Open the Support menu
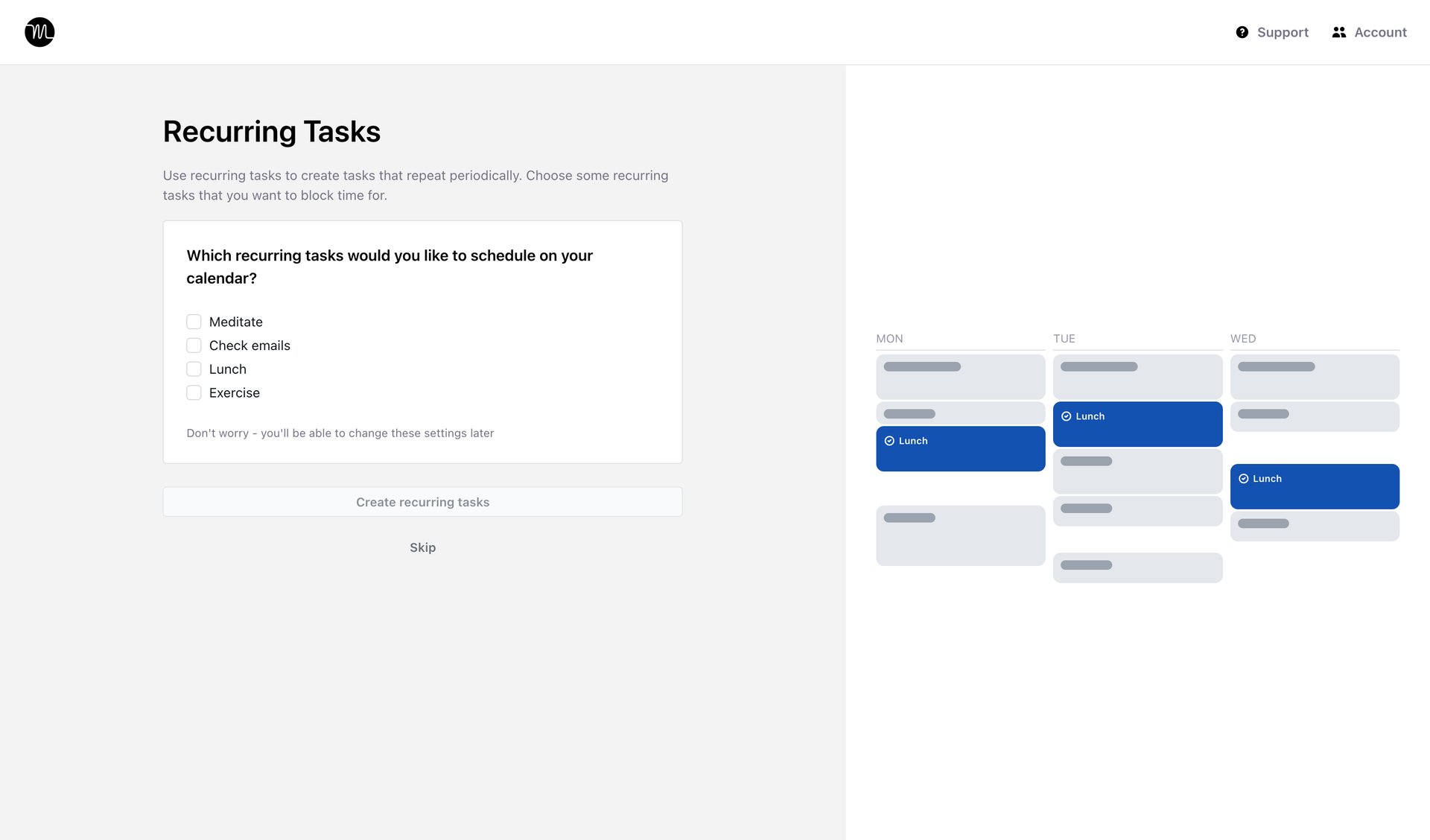1430x840 pixels. tap(1283, 32)
